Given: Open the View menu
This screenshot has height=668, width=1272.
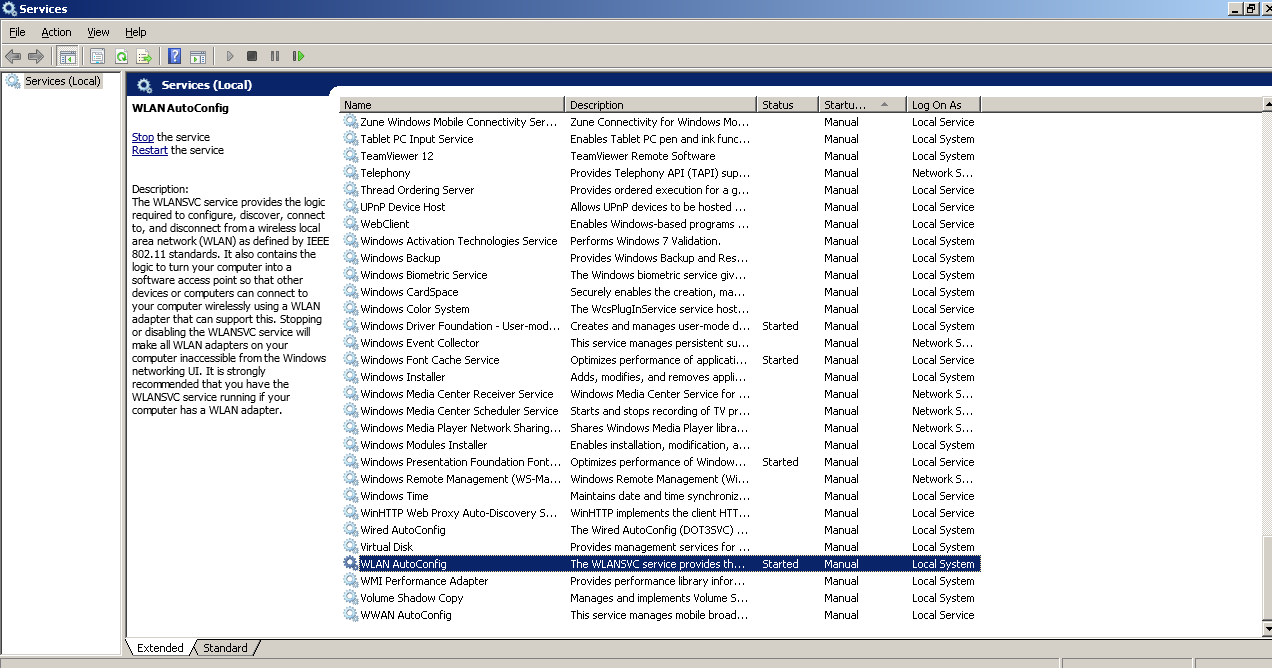Looking at the screenshot, I should (98, 32).
